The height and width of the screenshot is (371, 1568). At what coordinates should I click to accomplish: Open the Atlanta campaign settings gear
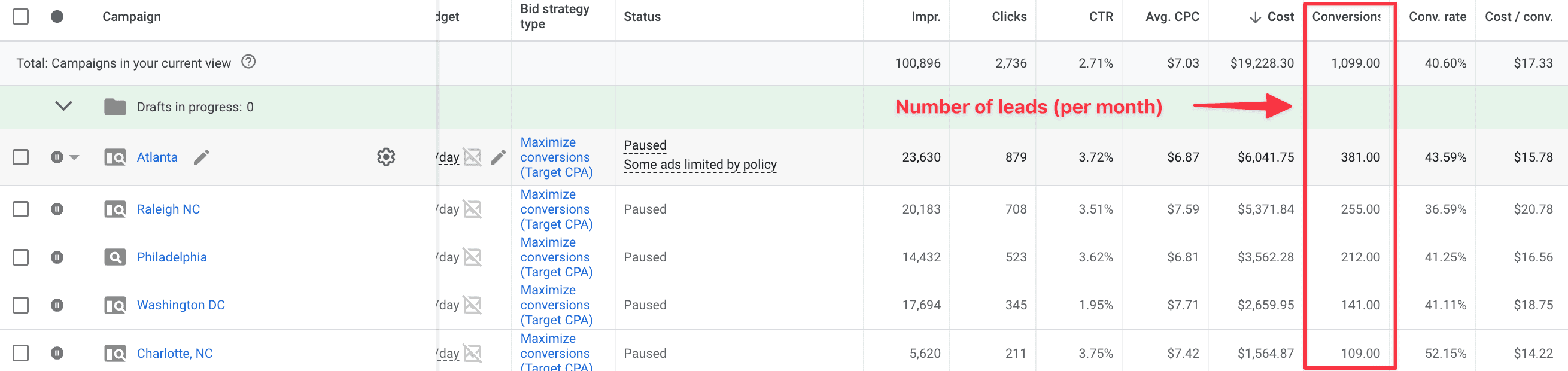386,157
